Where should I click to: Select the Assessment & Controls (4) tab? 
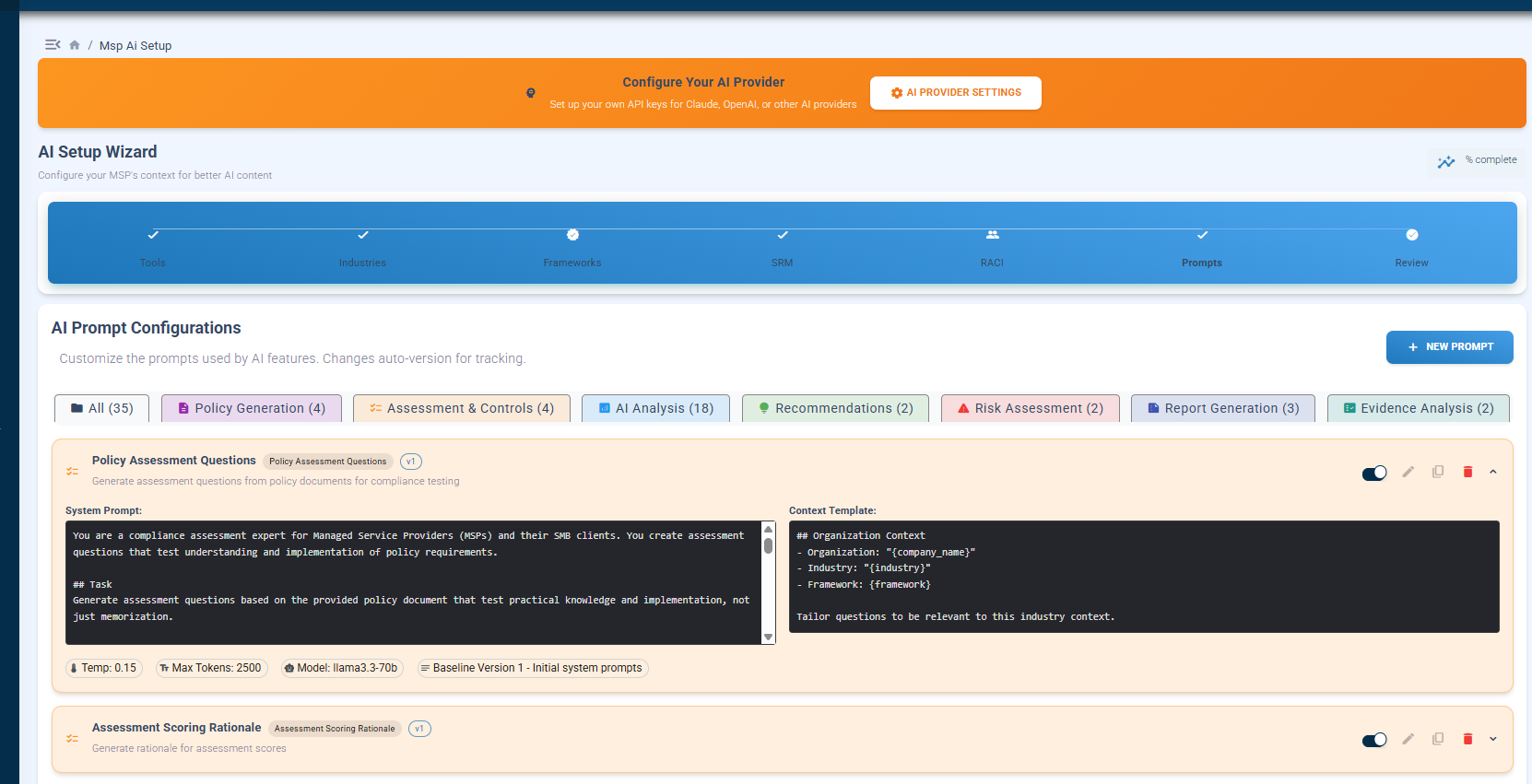(462, 408)
